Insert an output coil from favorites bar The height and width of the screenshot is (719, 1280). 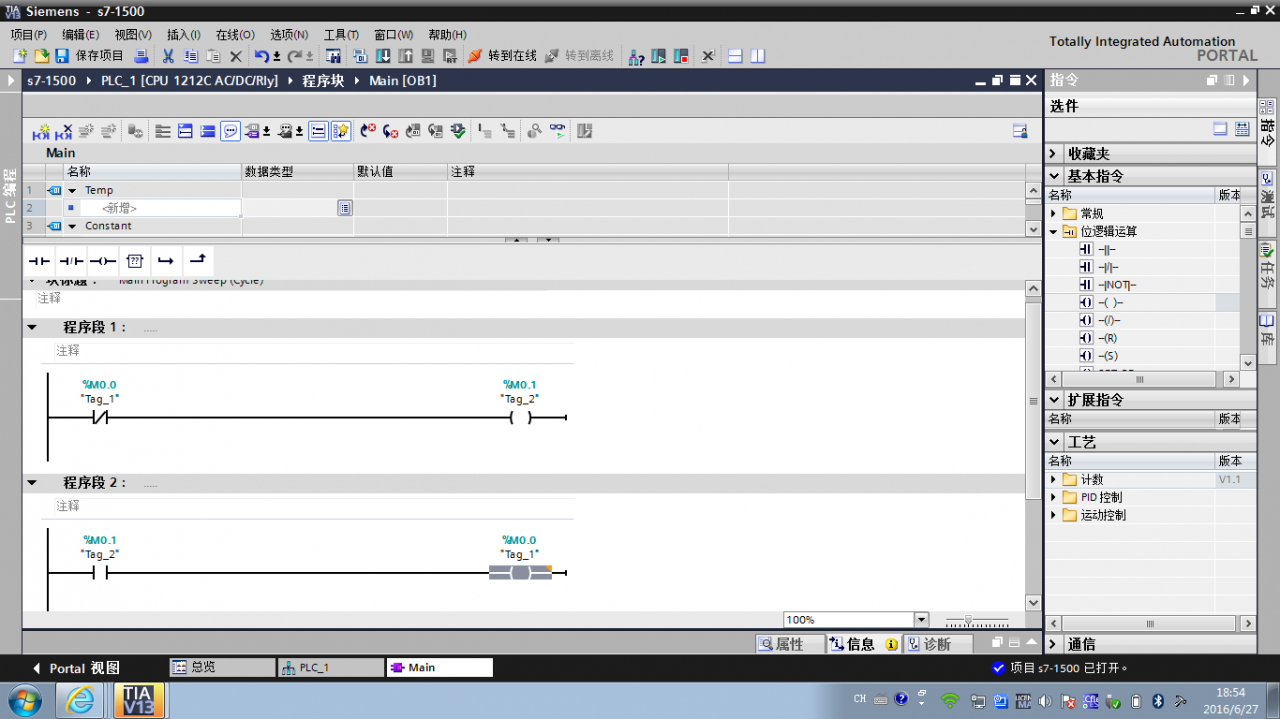[x=103, y=261]
